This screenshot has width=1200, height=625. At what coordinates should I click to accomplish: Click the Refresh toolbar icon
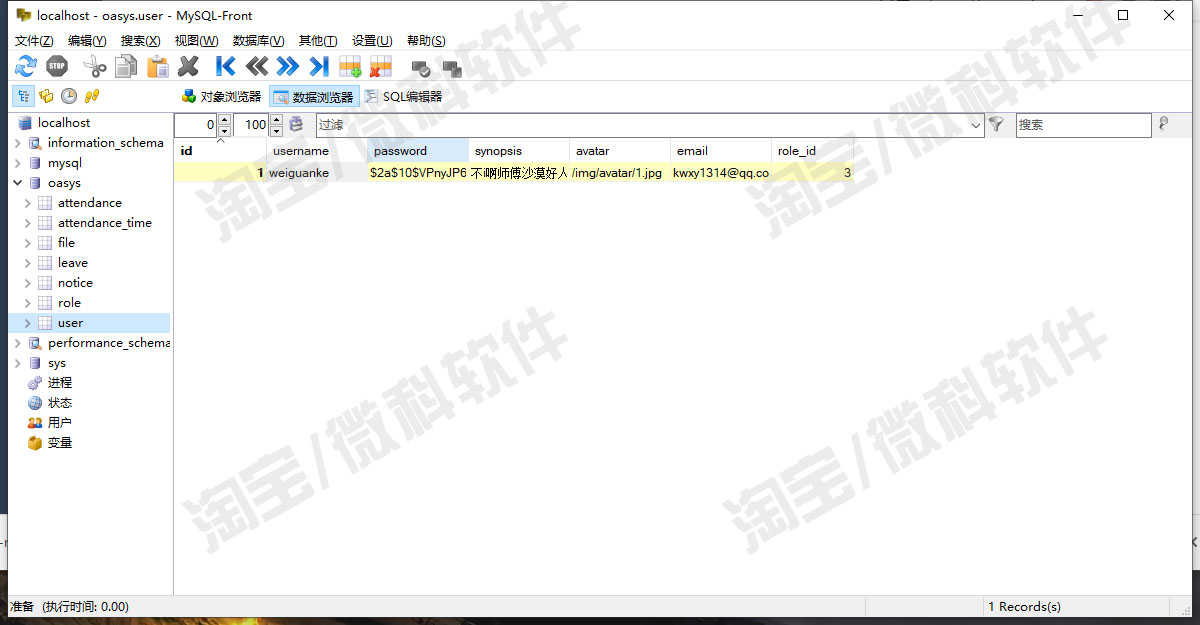pyautogui.click(x=25, y=67)
